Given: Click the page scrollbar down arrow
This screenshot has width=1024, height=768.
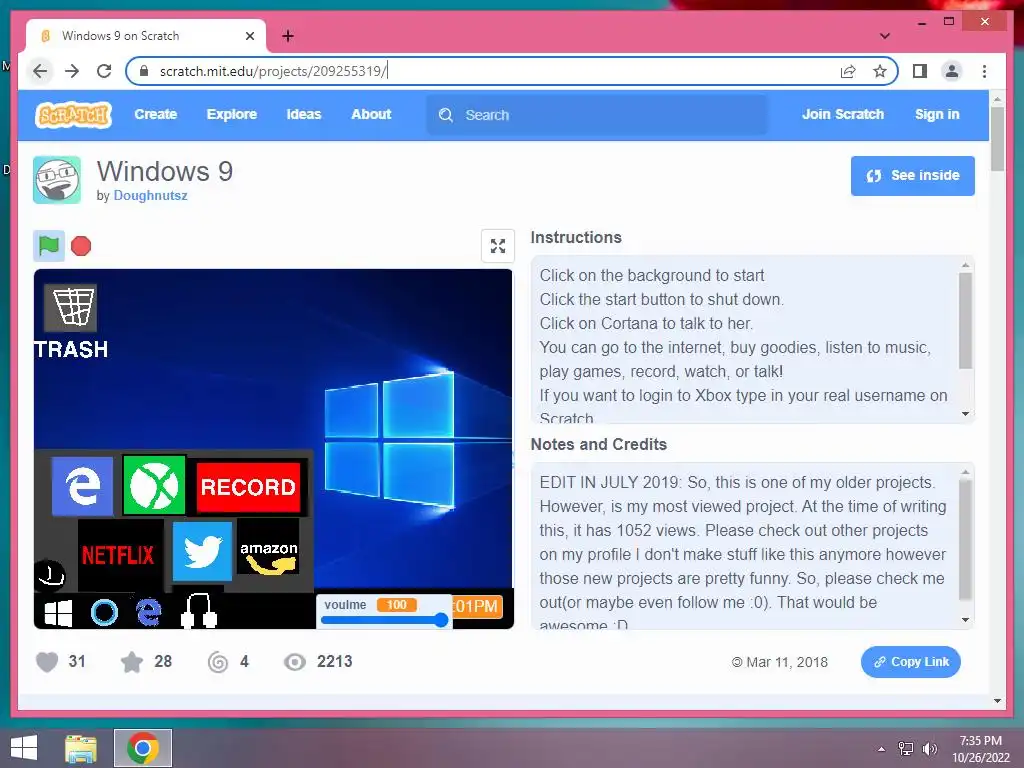Looking at the screenshot, I should 997,701.
